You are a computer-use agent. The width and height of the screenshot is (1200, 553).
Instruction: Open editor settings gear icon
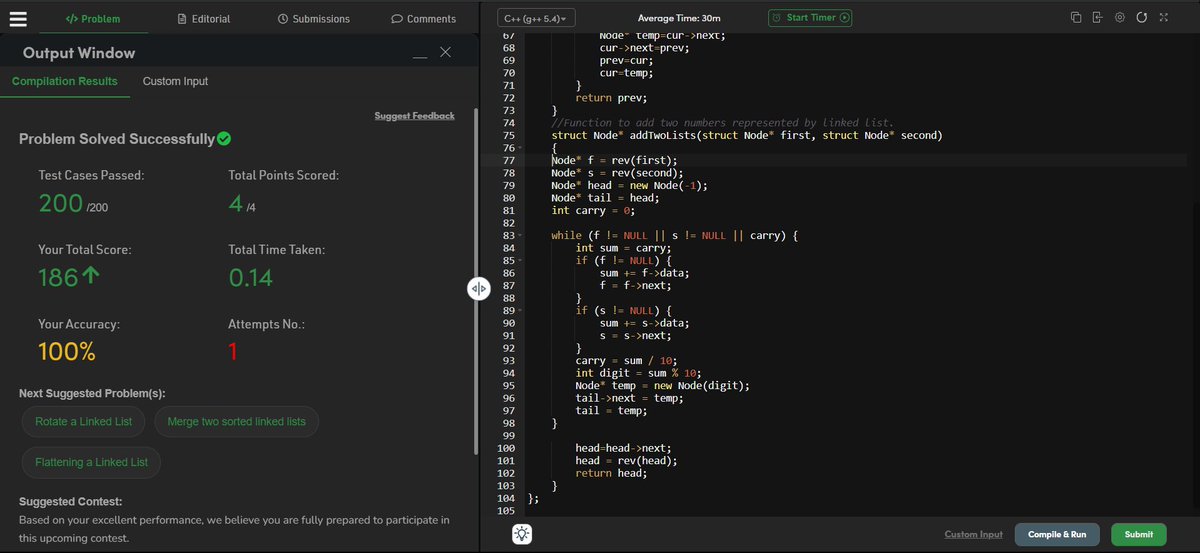tap(1120, 17)
